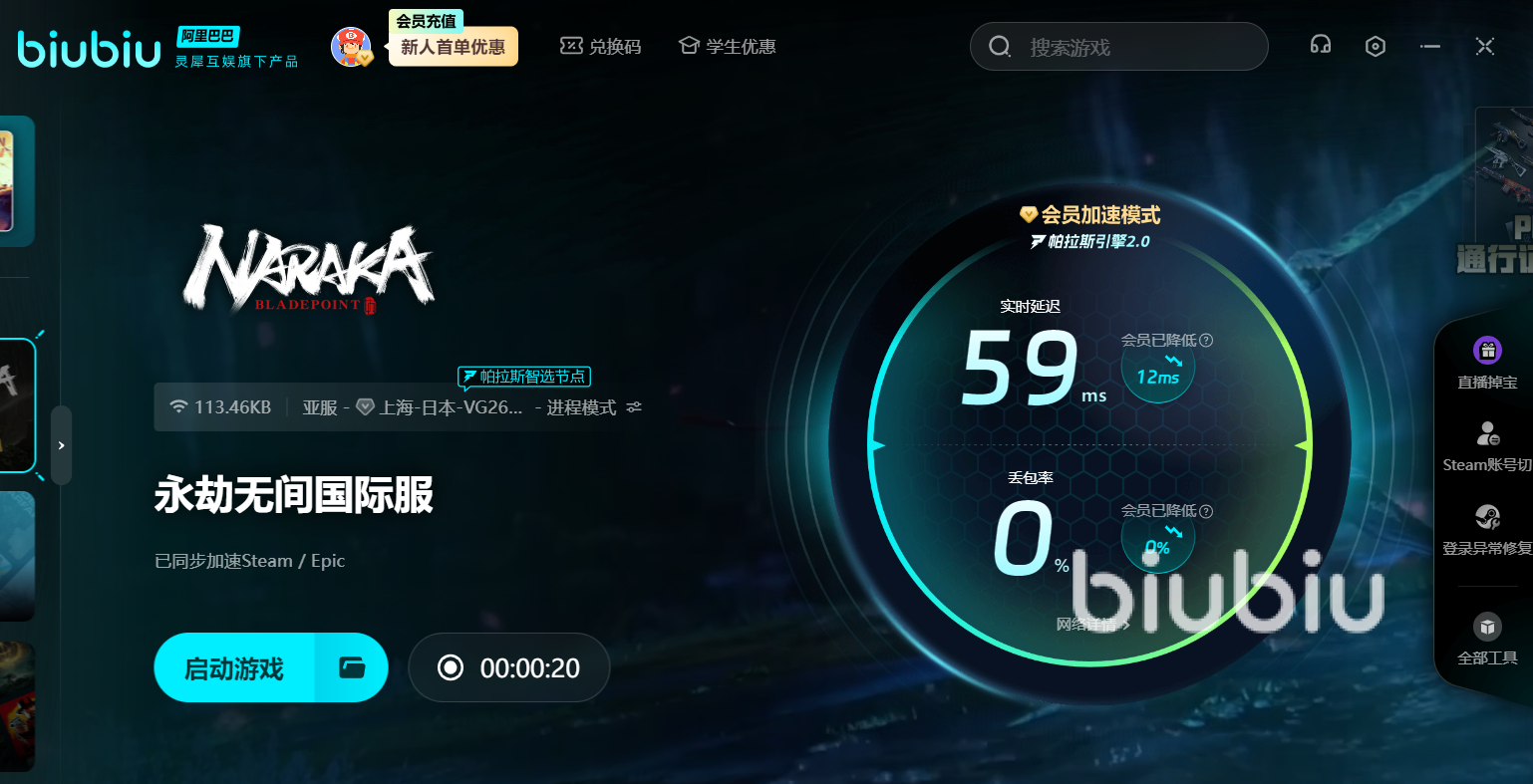Close the biubiu window
This screenshot has height=784, width=1533.
click(x=1485, y=46)
